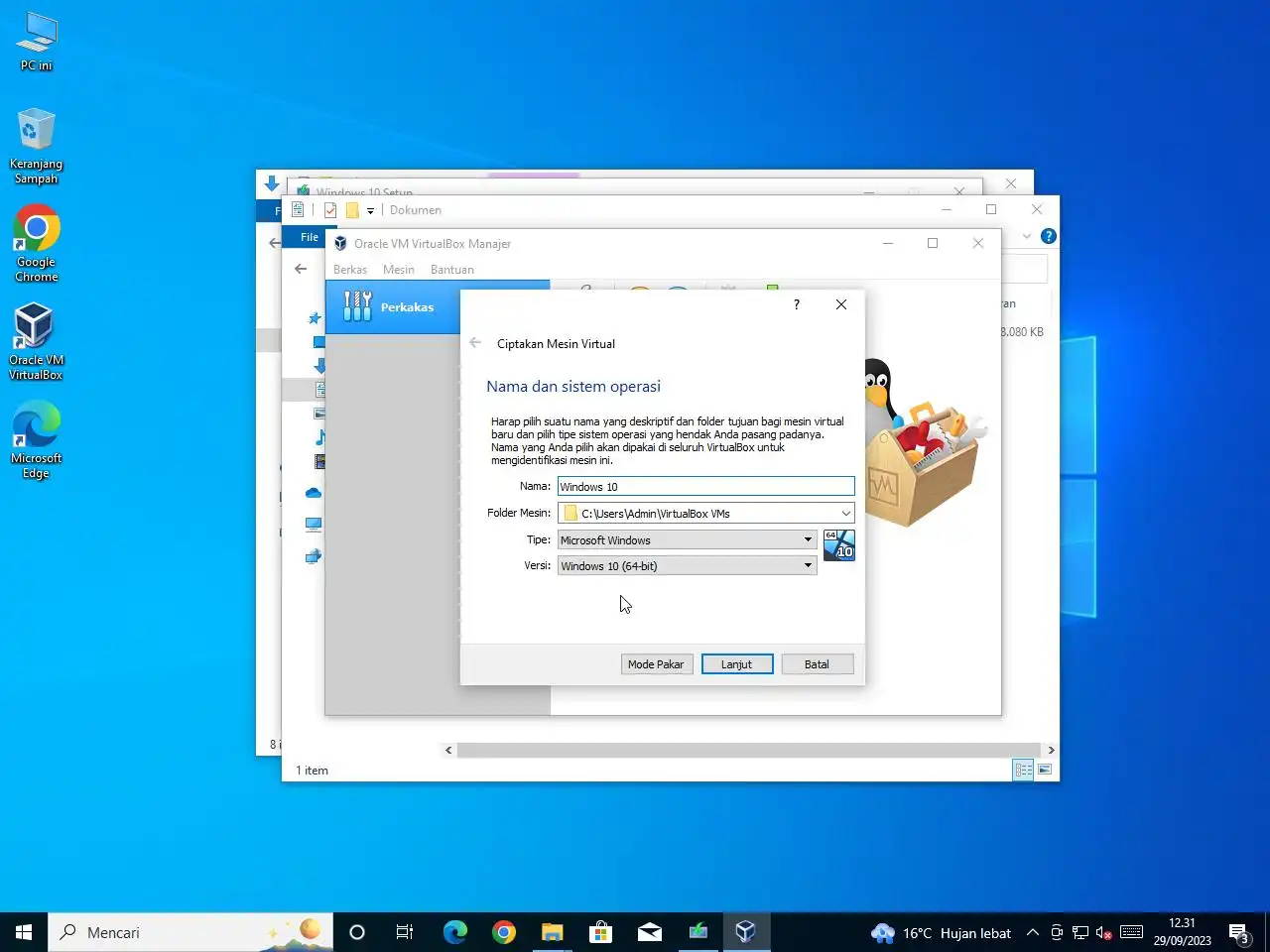Open the PC ini desktop icon
Viewport: 1270px width, 952px height.
click(37, 42)
